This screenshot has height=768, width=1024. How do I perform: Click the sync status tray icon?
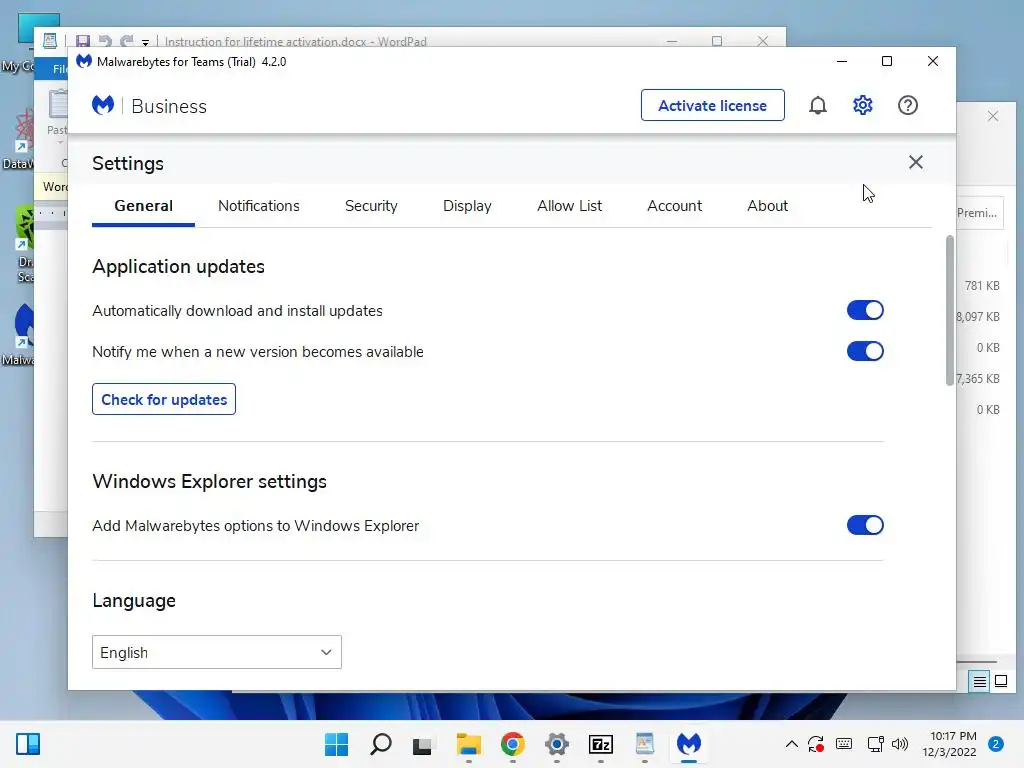[x=816, y=744]
